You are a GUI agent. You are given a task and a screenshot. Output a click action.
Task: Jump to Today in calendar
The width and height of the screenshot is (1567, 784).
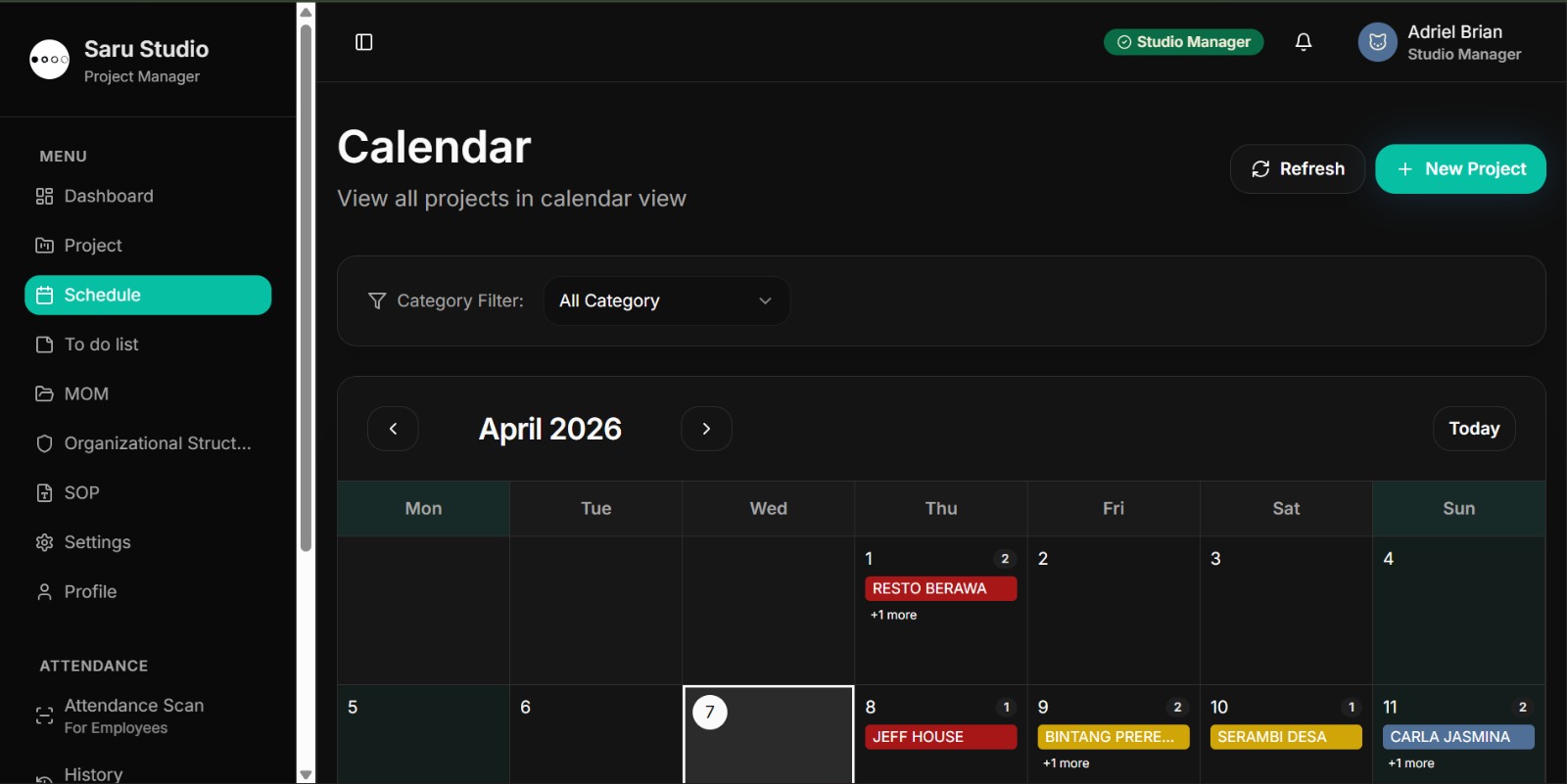coord(1474,429)
